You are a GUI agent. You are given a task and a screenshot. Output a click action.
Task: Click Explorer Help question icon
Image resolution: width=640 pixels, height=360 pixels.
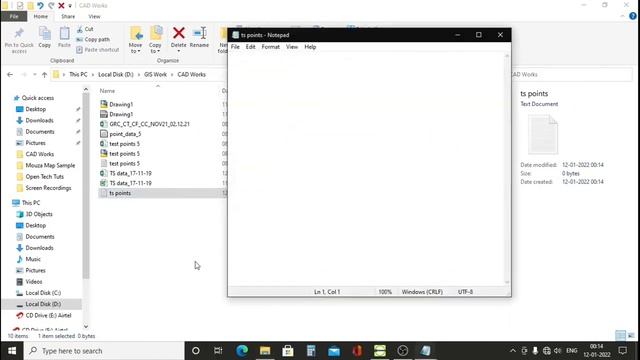633,16
